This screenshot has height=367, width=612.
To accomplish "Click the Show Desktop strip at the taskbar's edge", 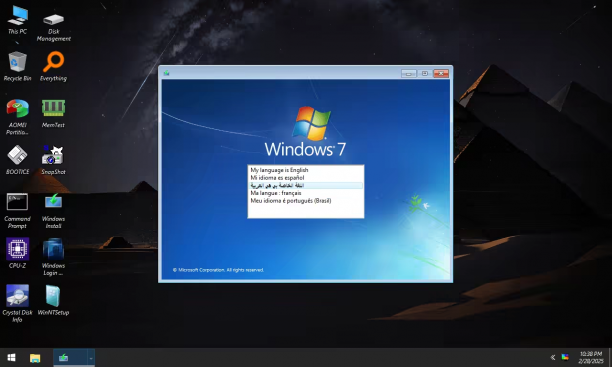I will click(x=610, y=358).
